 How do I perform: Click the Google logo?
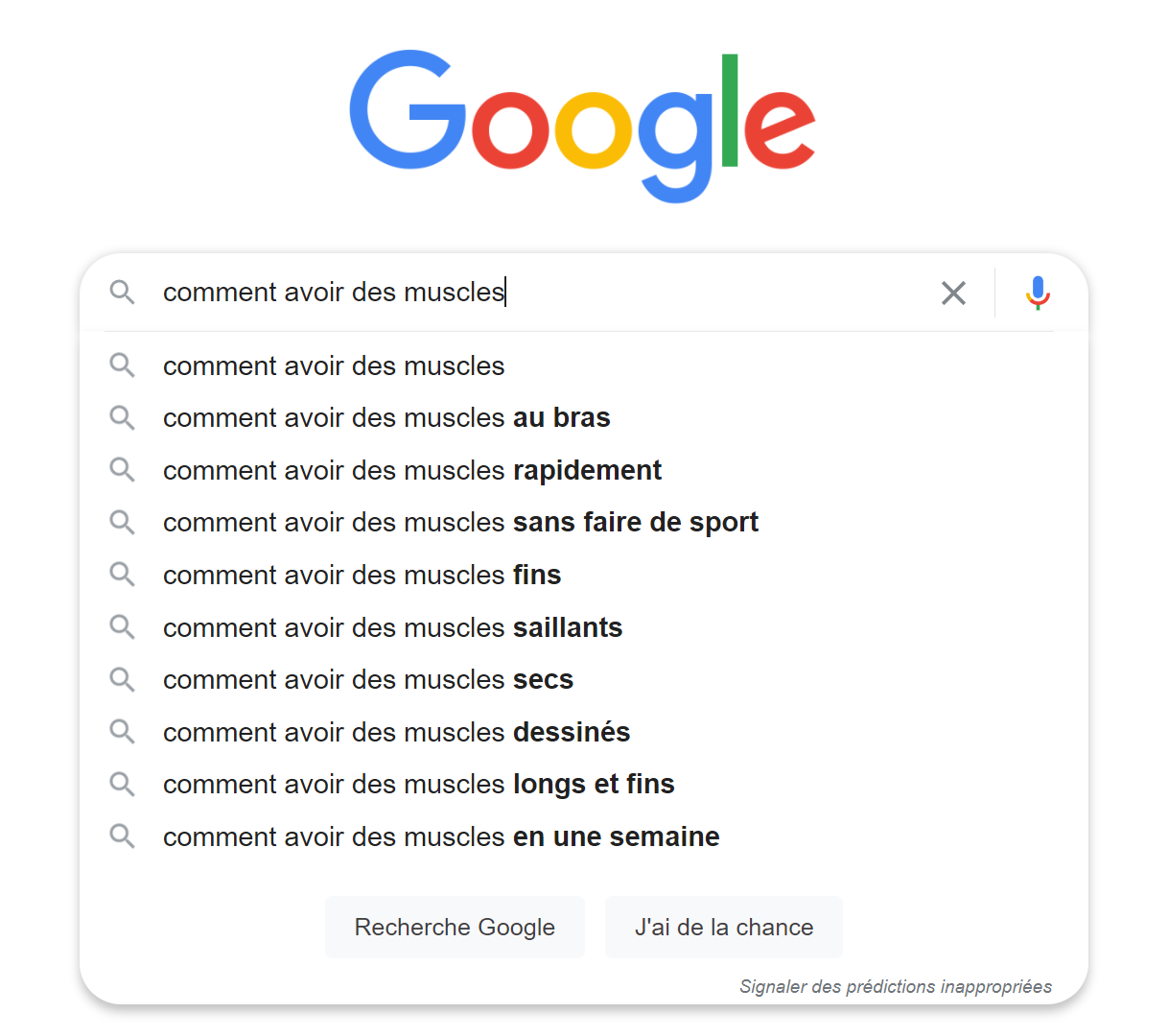click(582, 125)
